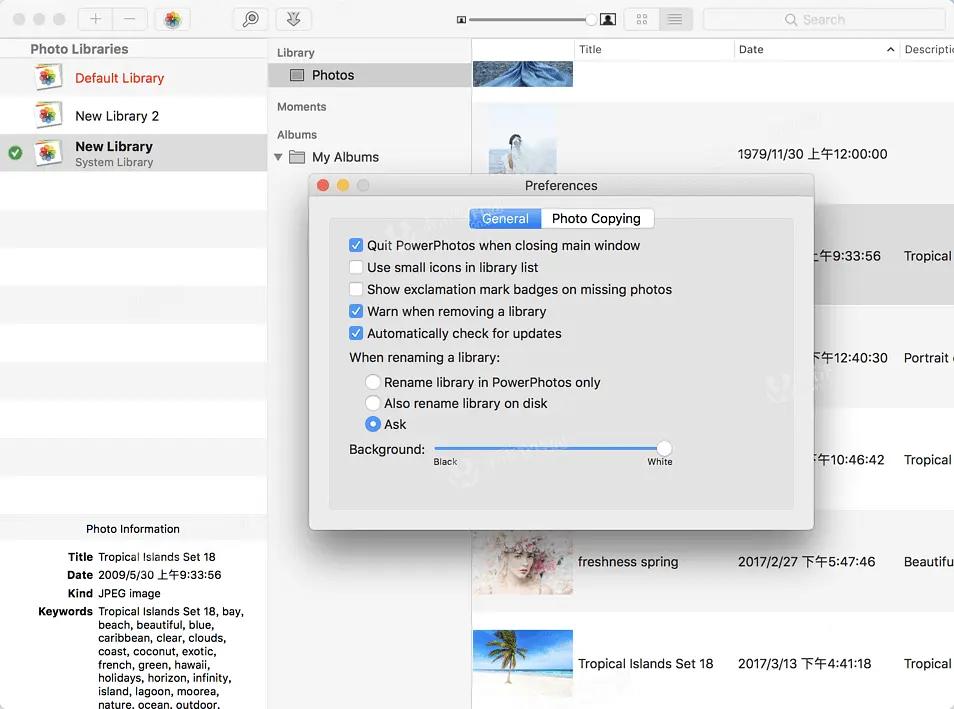
Task: Click the green system library checkmark badge
Action: click(x=15, y=153)
